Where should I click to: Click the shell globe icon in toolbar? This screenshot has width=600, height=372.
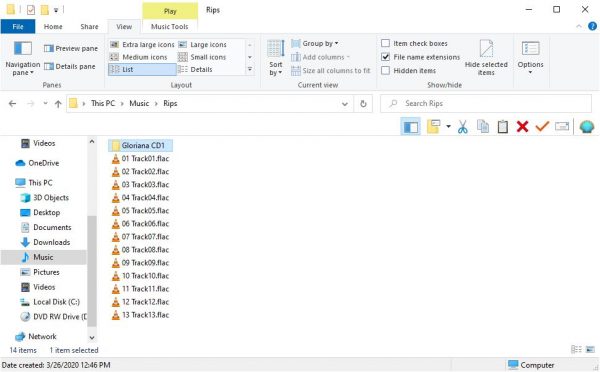pos(587,127)
